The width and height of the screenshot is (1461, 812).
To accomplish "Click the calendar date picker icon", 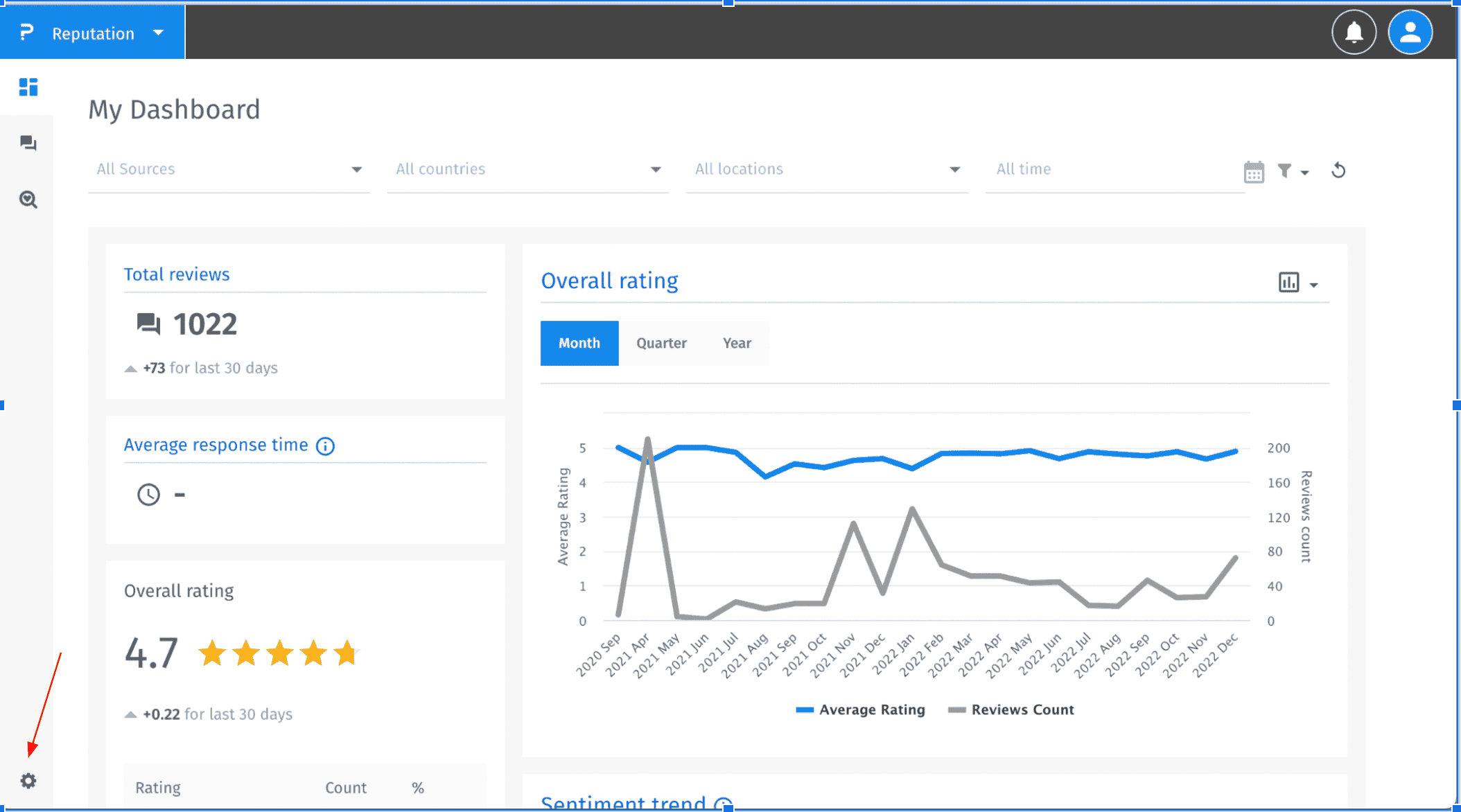I will [x=1254, y=171].
